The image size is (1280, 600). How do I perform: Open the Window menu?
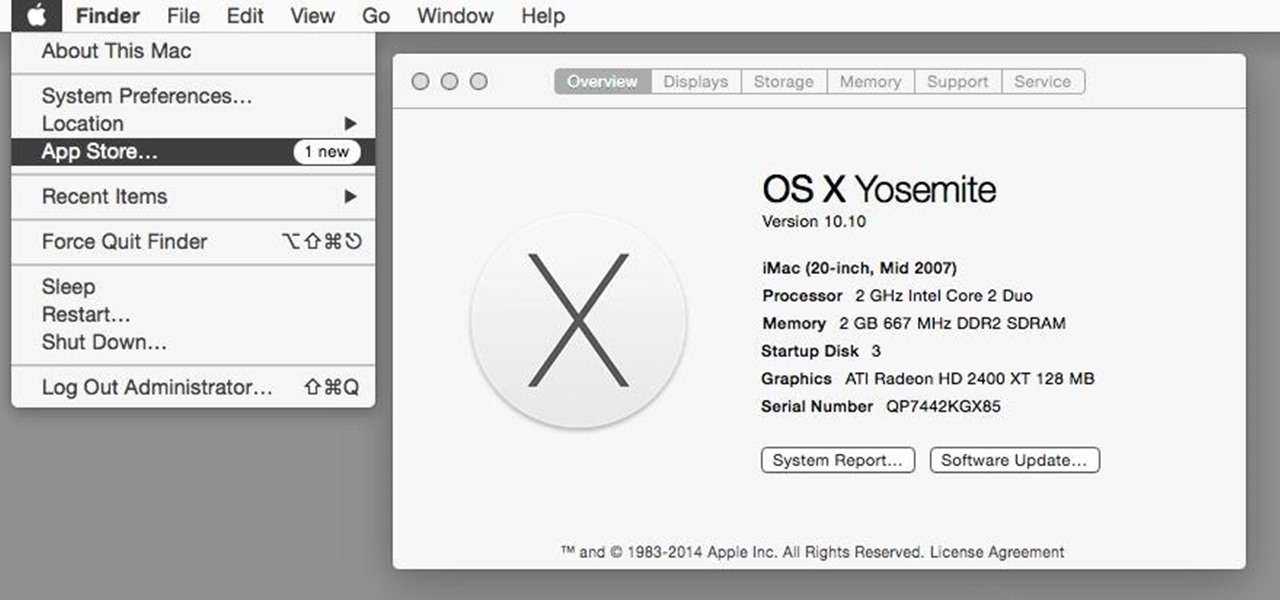(456, 16)
